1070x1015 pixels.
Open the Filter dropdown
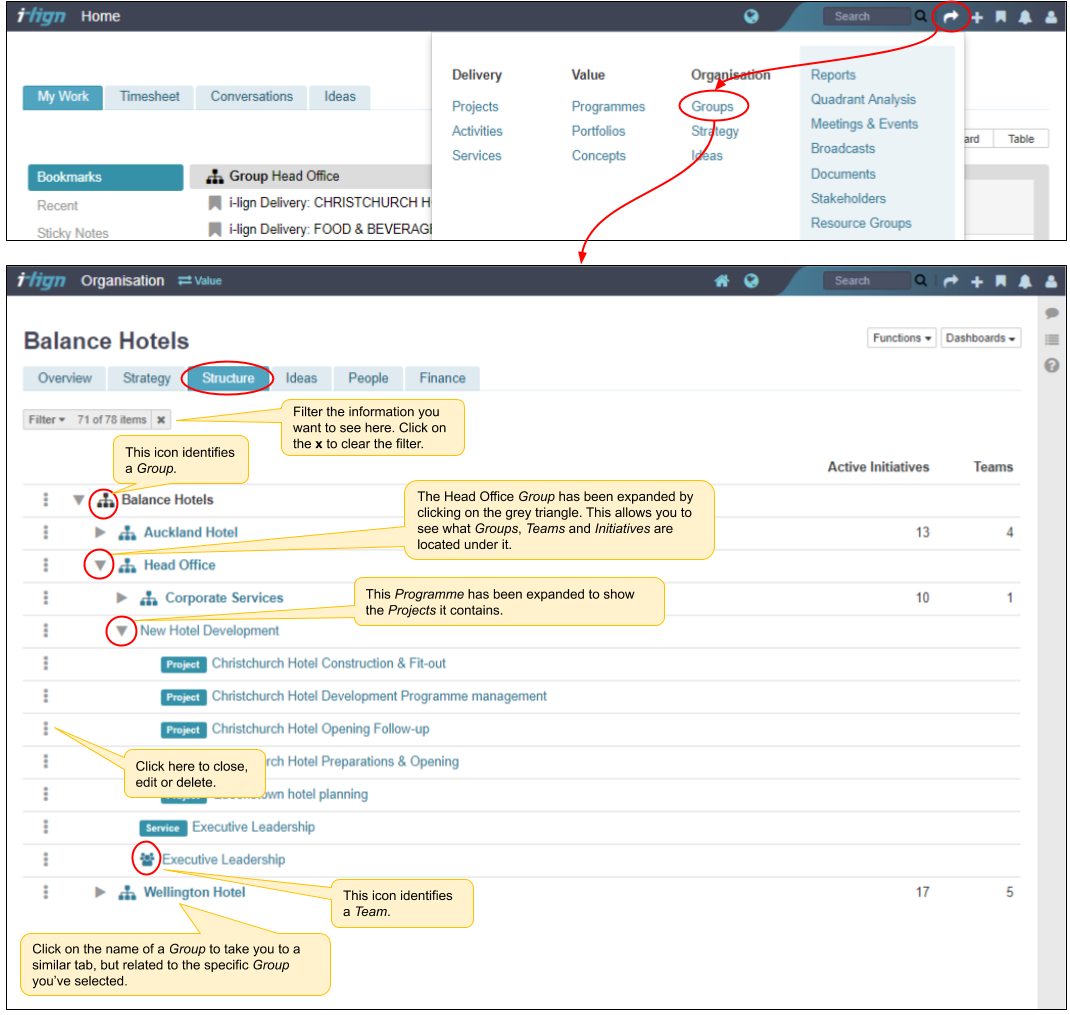click(x=46, y=420)
